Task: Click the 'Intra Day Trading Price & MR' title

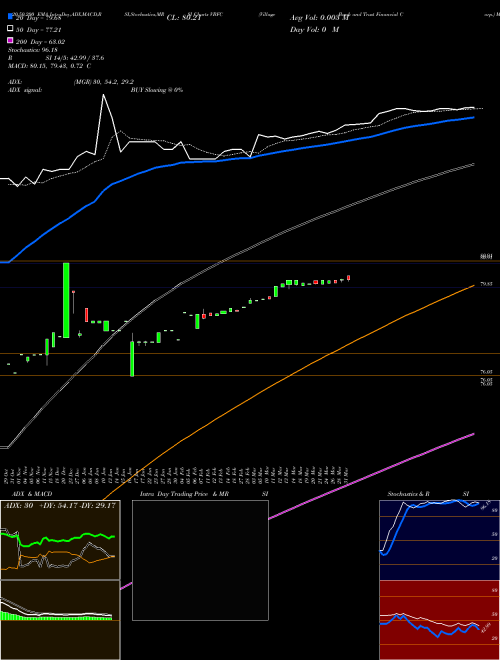Action: 184,494
